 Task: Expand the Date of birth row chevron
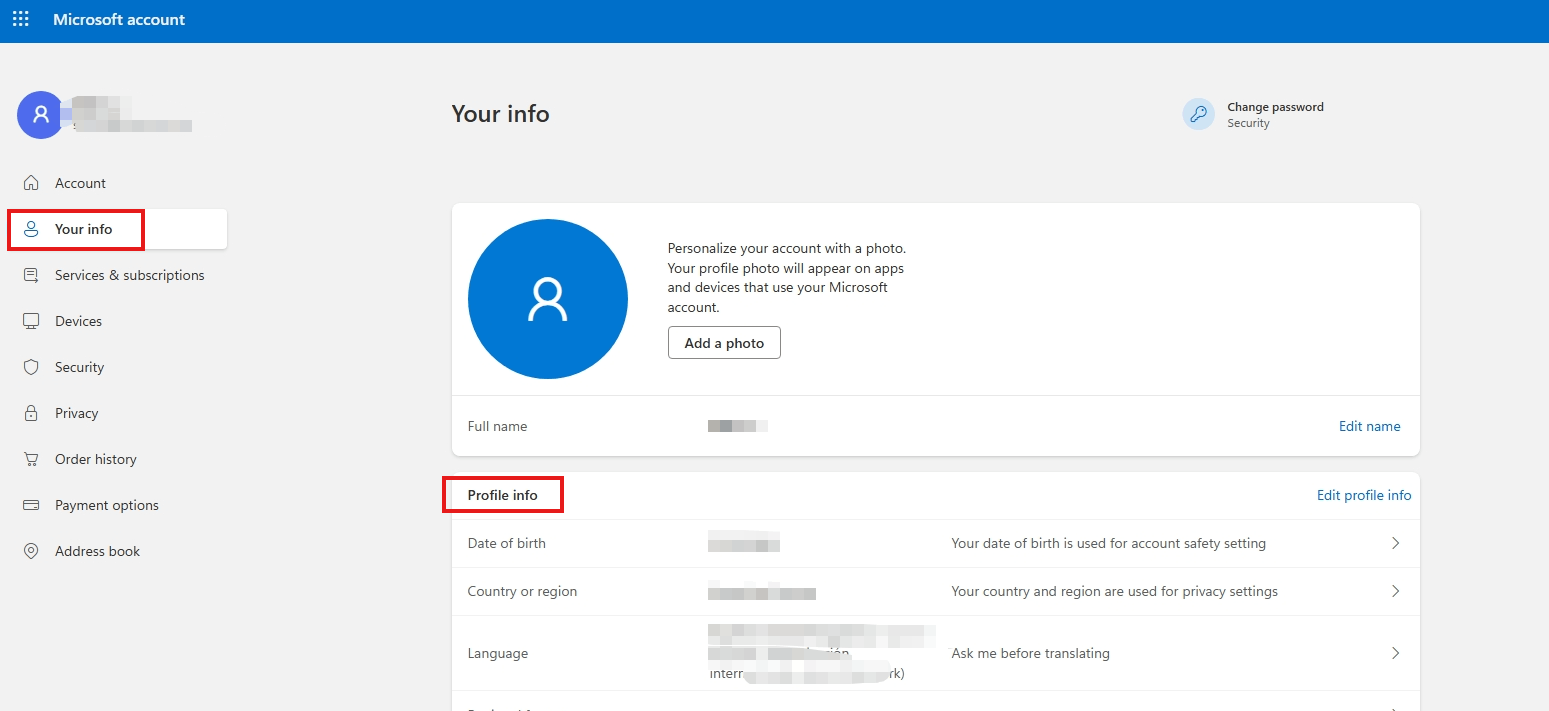[1396, 543]
